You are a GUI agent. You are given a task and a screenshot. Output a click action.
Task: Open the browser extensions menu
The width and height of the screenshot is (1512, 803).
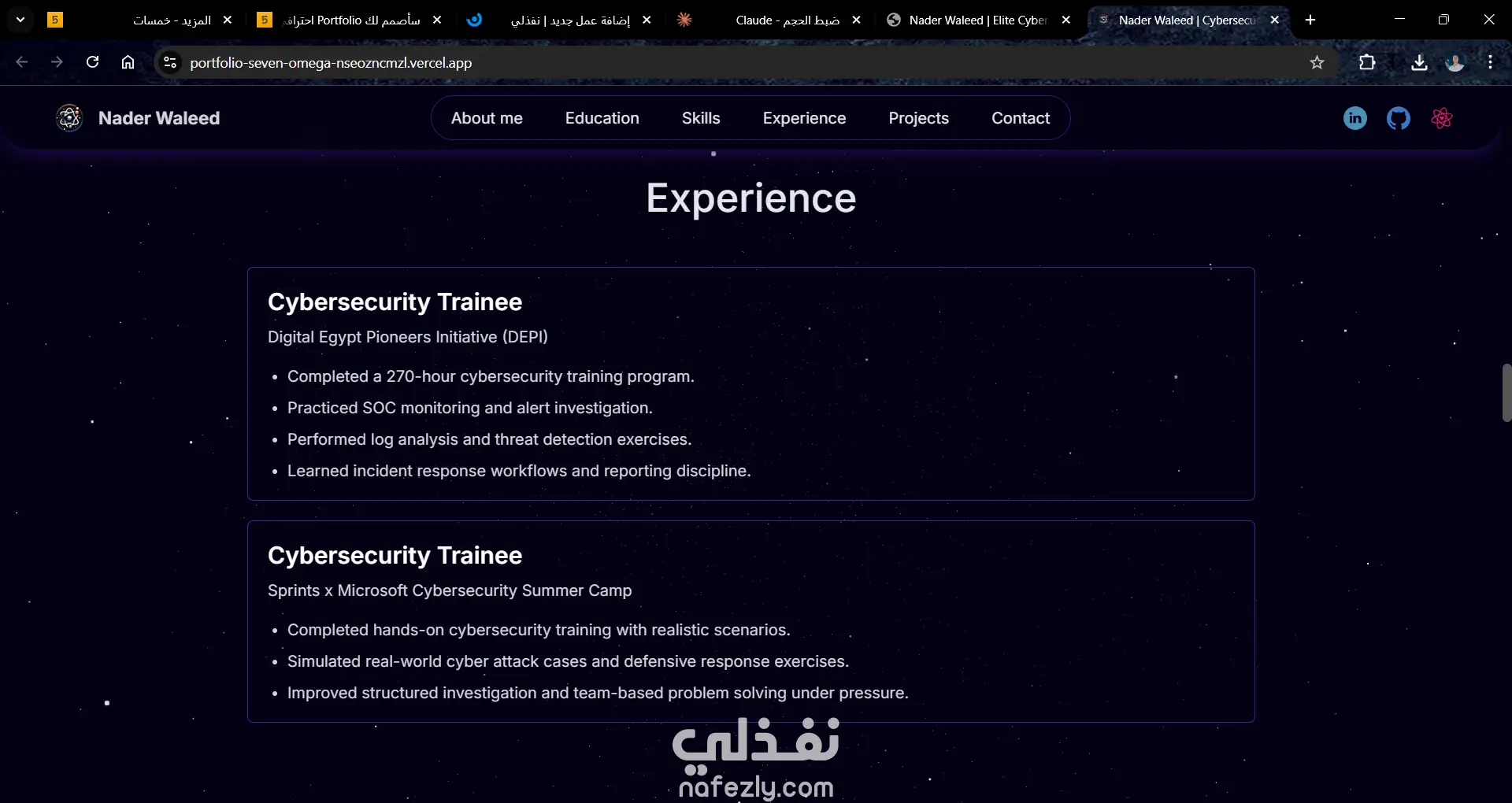[1367, 62]
